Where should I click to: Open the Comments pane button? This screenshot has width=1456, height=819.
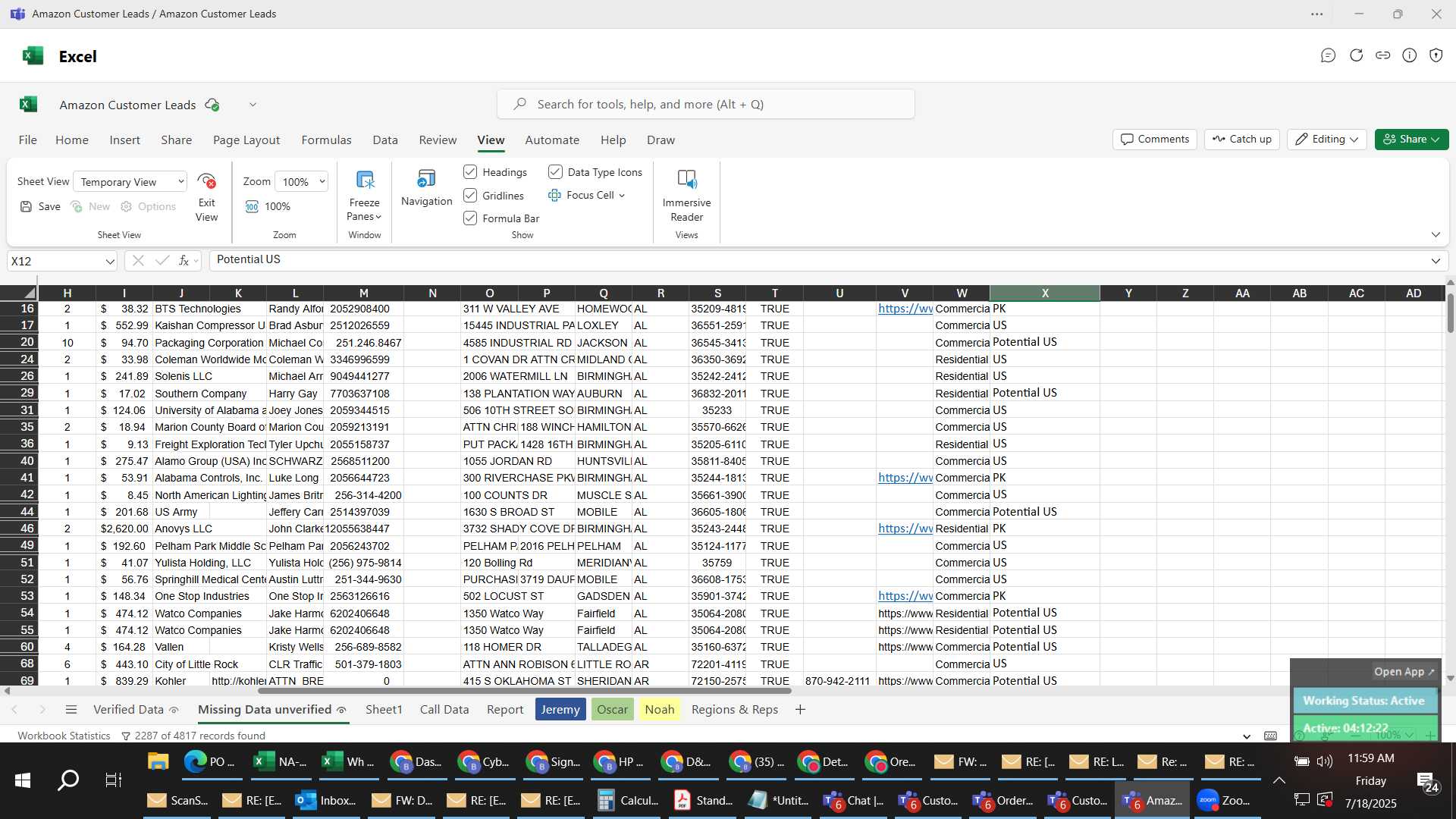click(1155, 140)
